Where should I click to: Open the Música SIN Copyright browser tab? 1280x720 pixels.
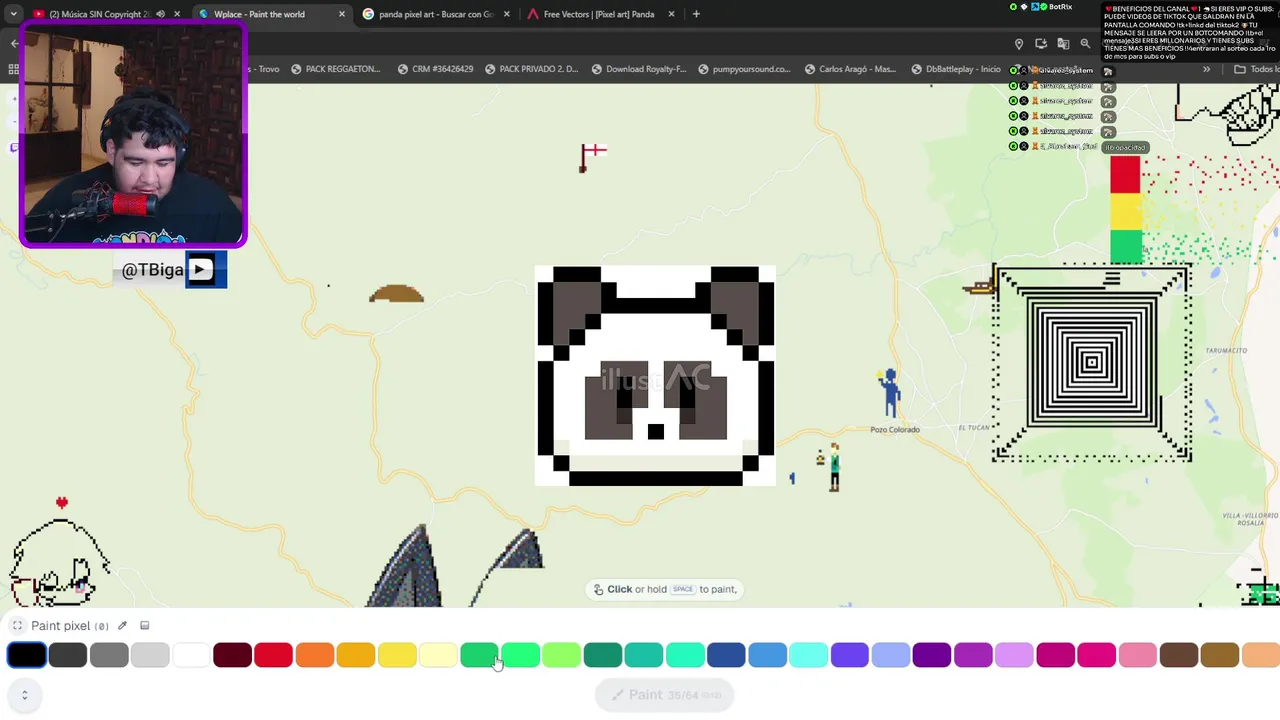98,14
